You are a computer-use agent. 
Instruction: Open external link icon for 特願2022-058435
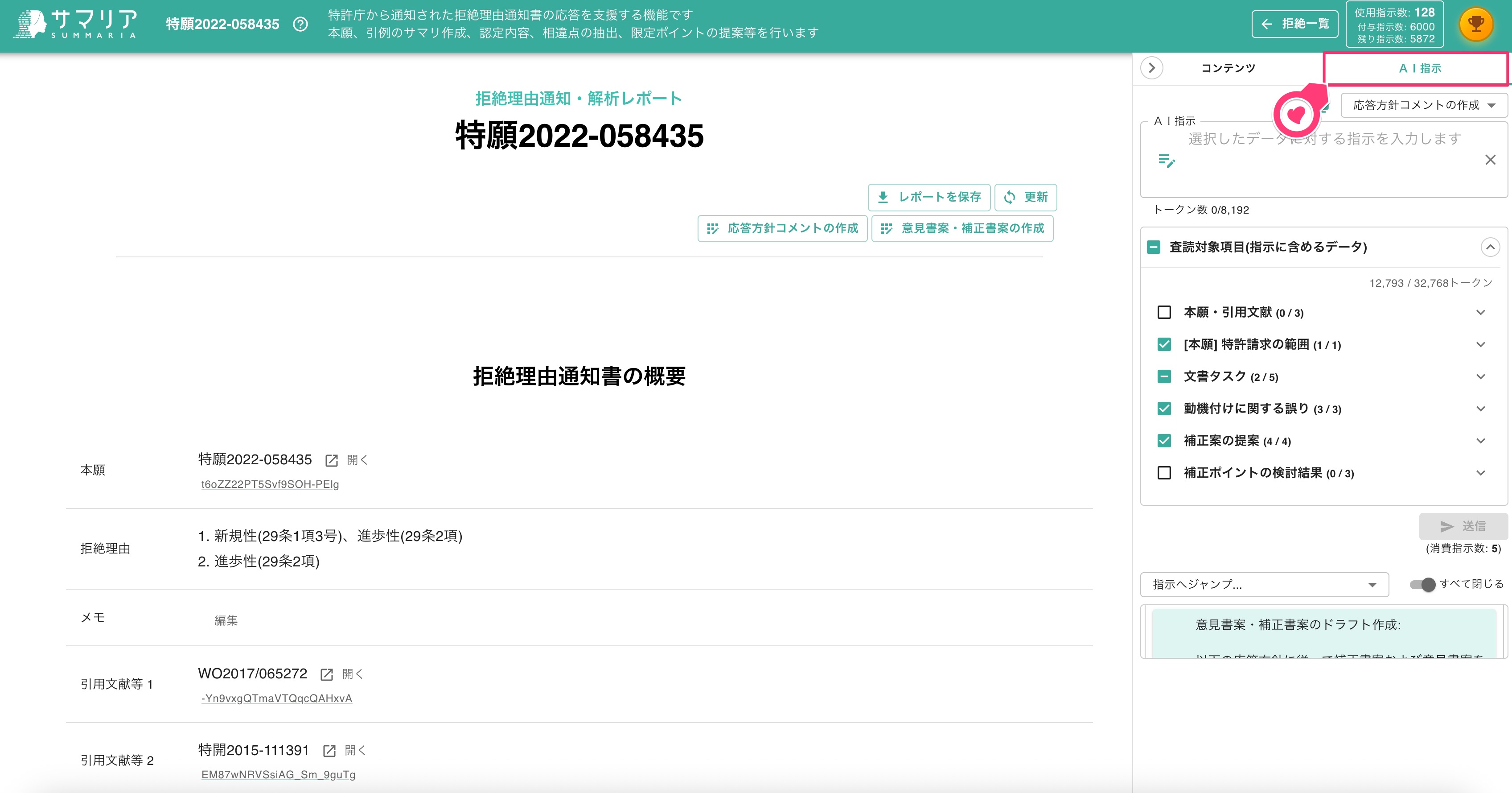[332, 461]
